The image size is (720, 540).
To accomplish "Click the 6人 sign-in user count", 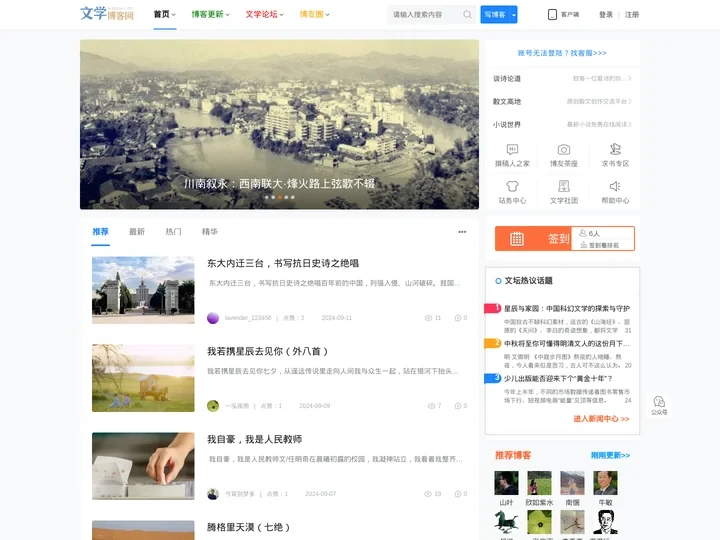I will pyautogui.click(x=590, y=233).
